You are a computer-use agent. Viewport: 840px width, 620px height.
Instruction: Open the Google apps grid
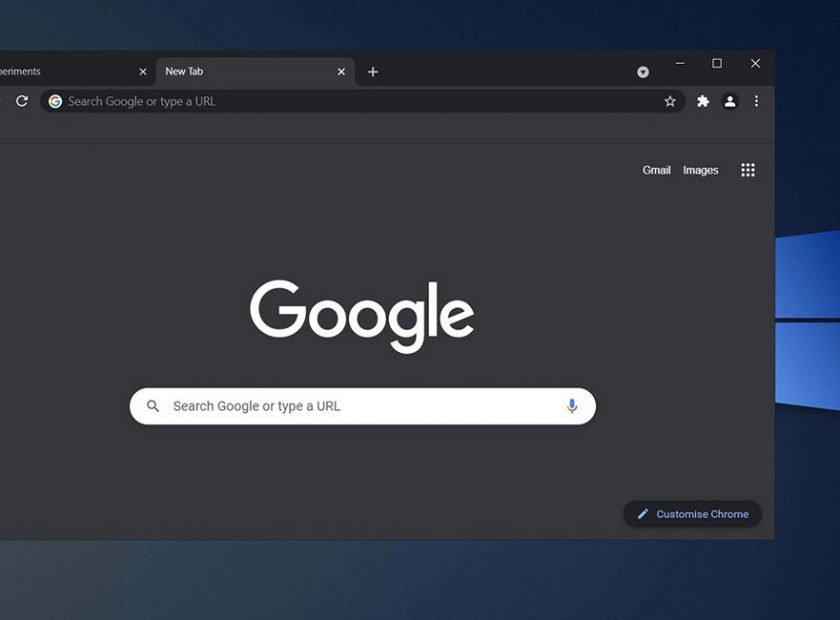pos(748,170)
